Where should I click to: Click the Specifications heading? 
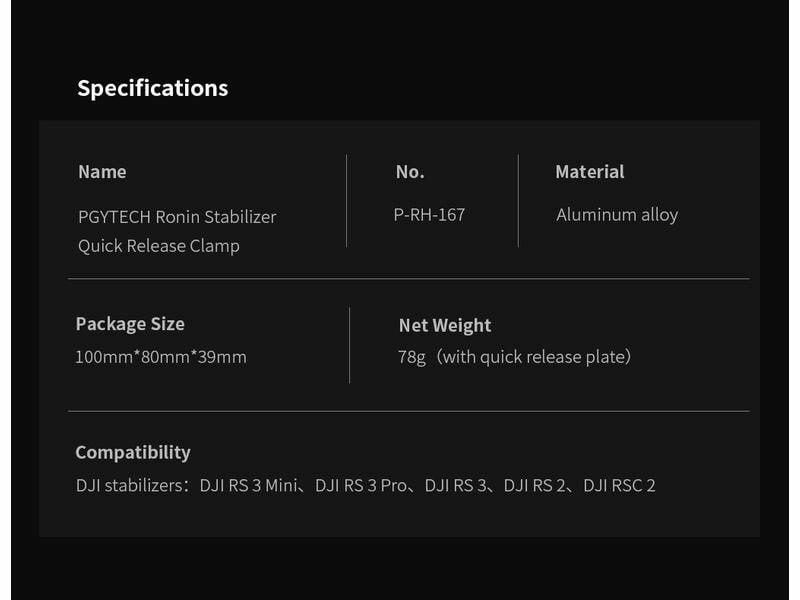[152, 88]
